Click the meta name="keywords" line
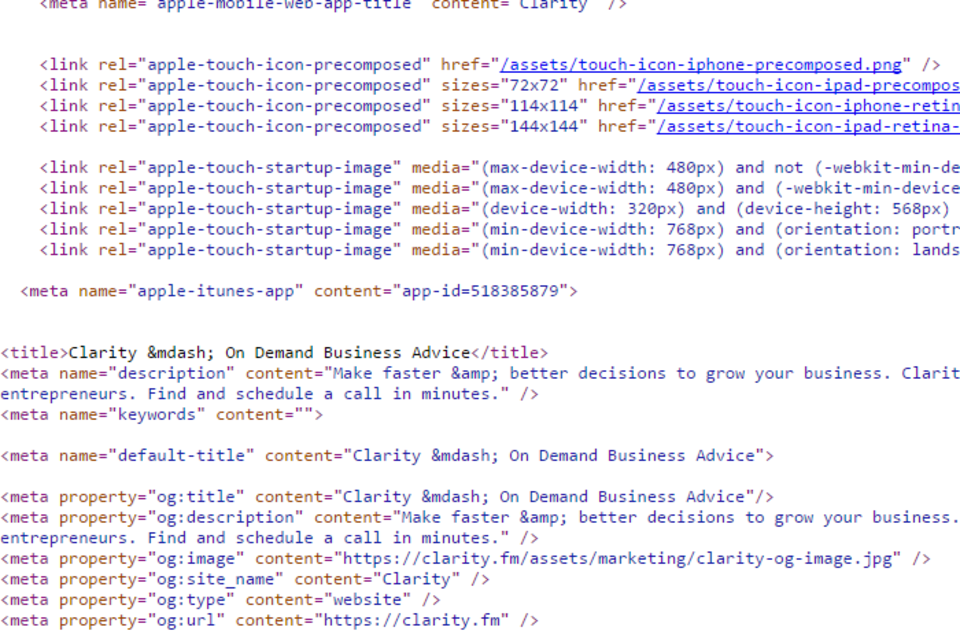This screenshot has height=642, width=960. click(162, 415)
